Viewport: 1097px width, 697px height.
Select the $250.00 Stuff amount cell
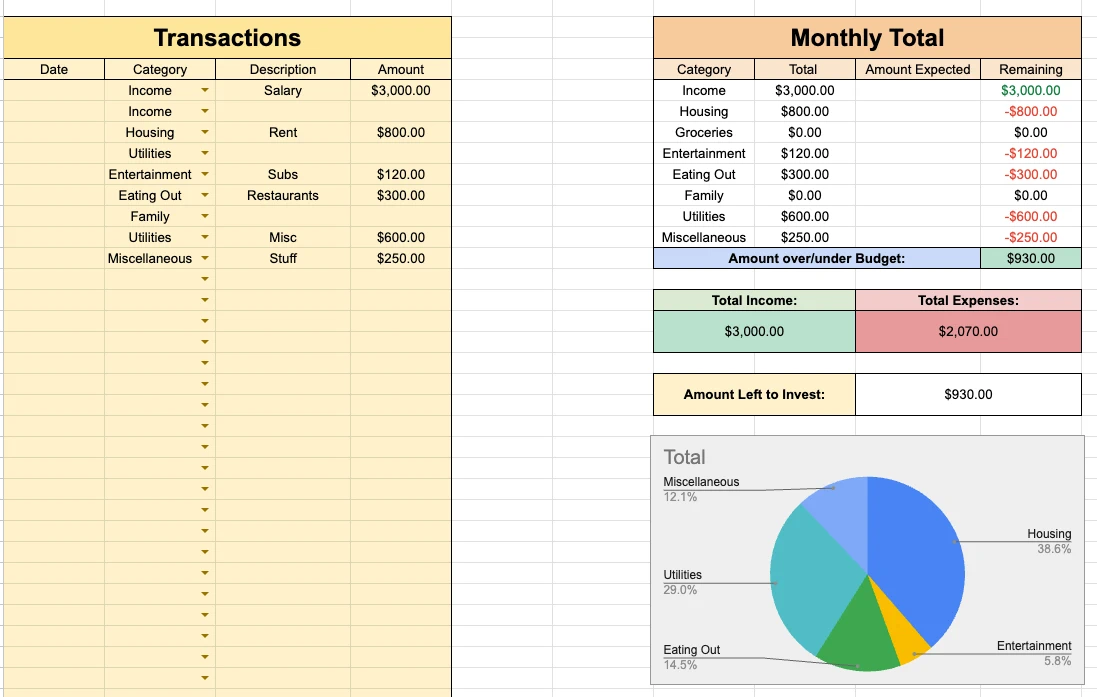[x=401, y=258]
